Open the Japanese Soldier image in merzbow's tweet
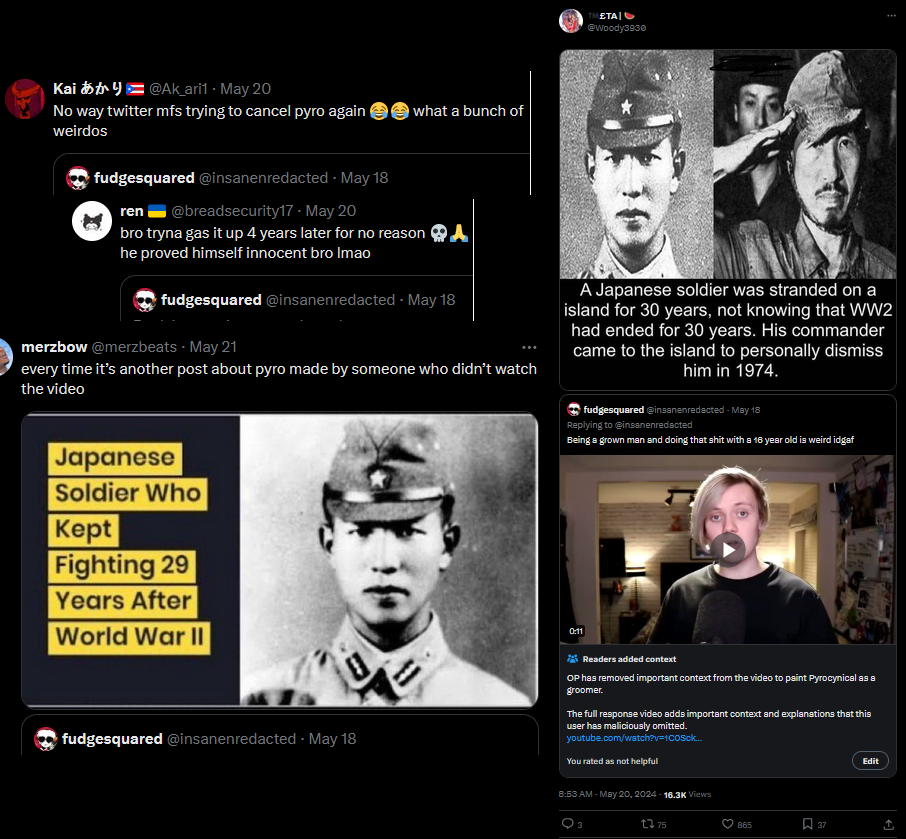This screenshot has height=839, width=906. [280, 560]
